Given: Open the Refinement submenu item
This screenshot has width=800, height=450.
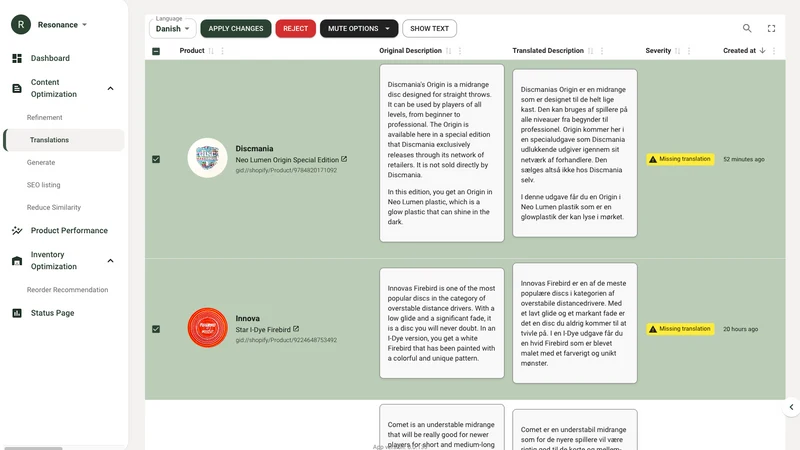Looking at the screenshot, I should click(44, 117).
